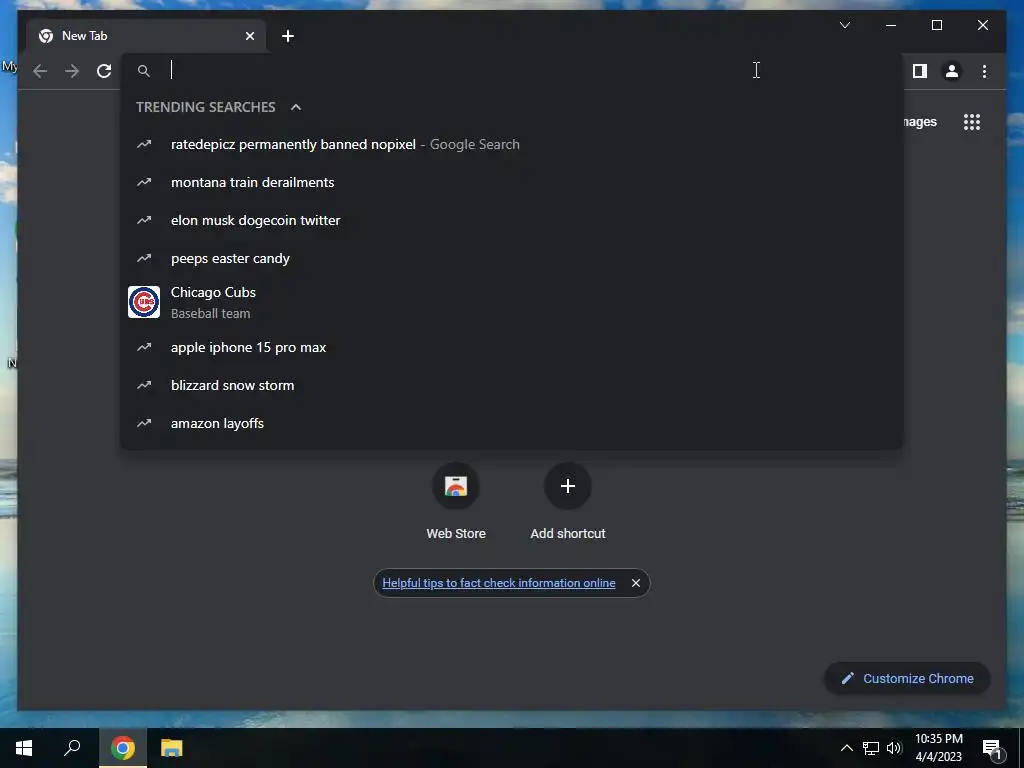Open the tab search chevron in the title bar

point(844,25)
